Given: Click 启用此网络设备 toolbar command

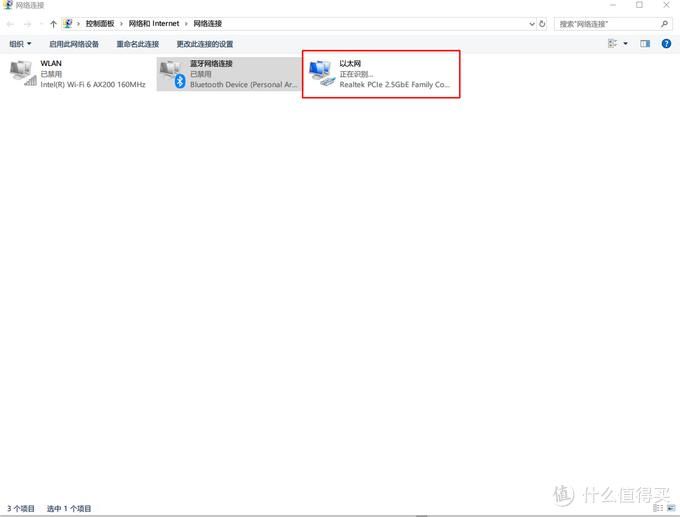Looking at the screenshot, I should [74, 44].
